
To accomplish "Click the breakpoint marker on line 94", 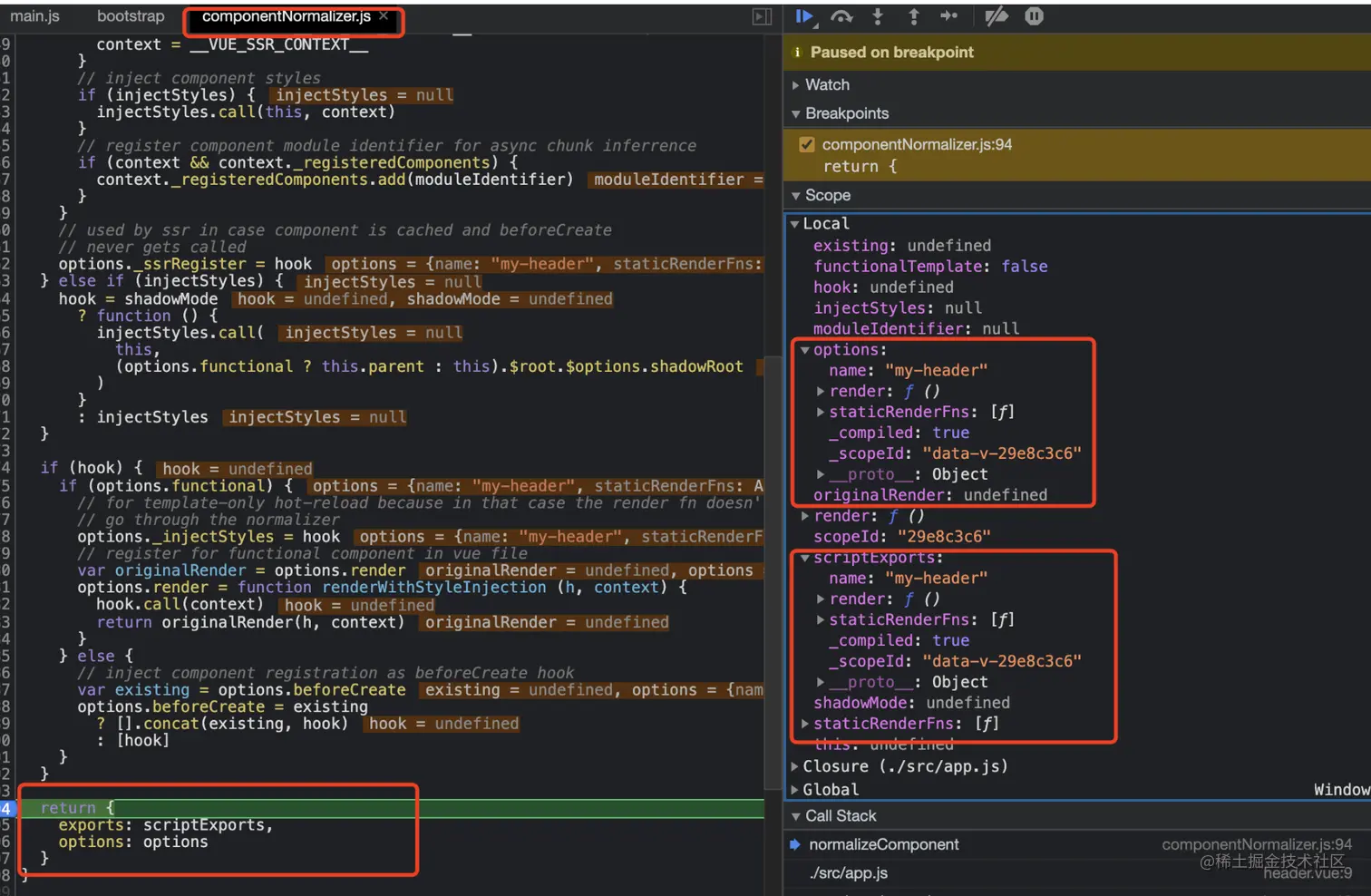I will [x=7, y=808].
